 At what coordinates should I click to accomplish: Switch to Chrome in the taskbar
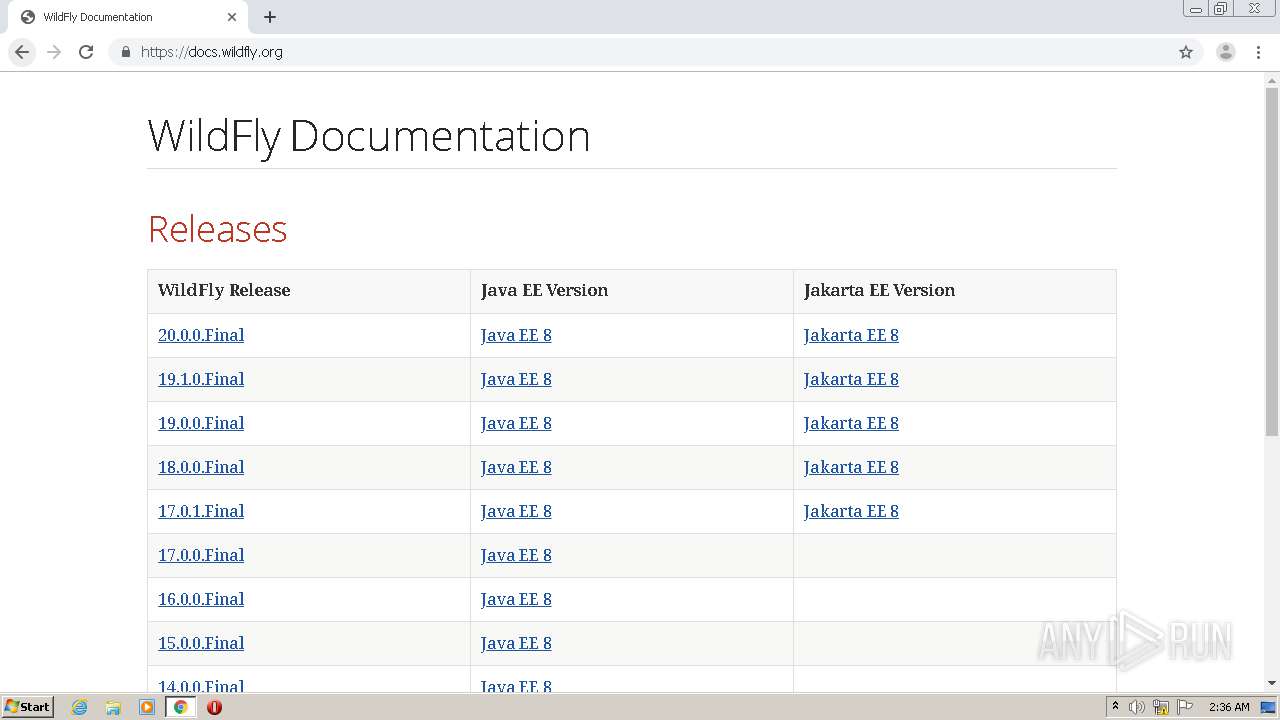point(181,707)
